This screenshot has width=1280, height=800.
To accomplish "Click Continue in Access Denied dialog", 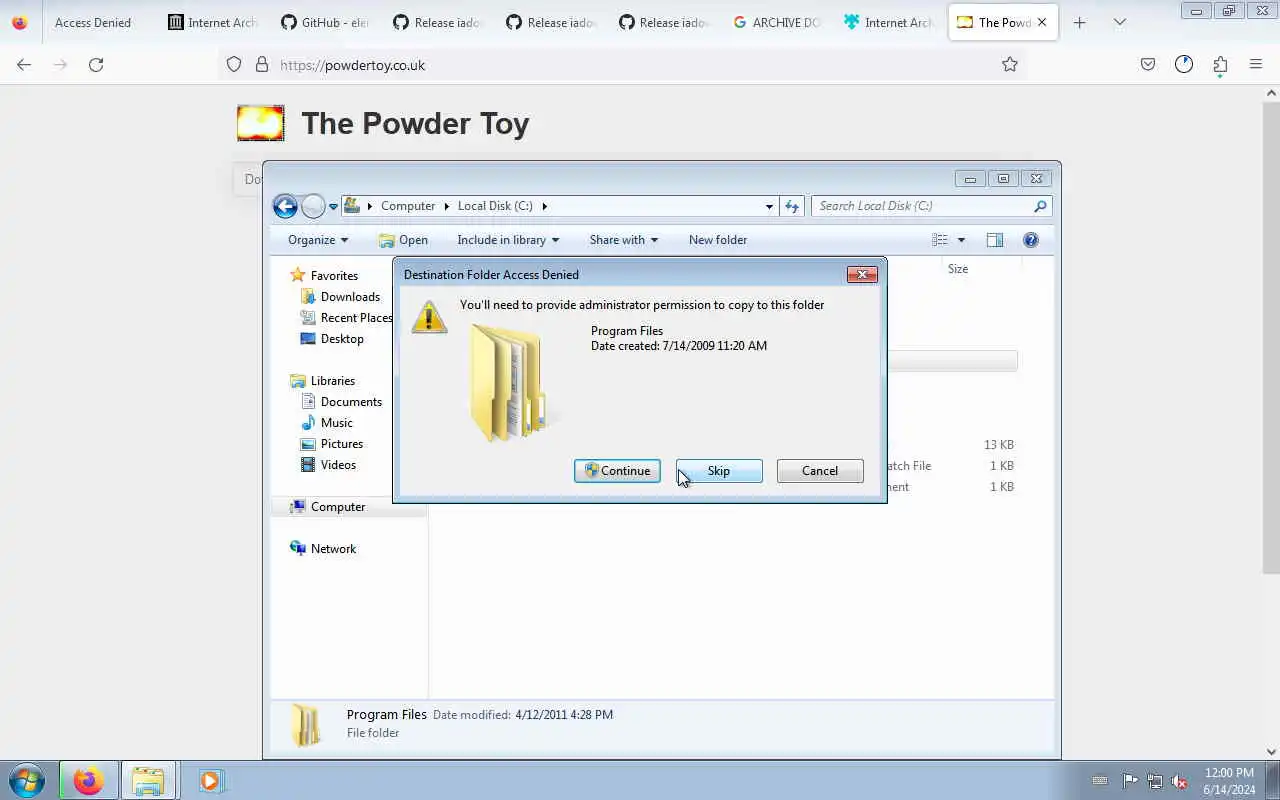I will (x=617, y=471).
